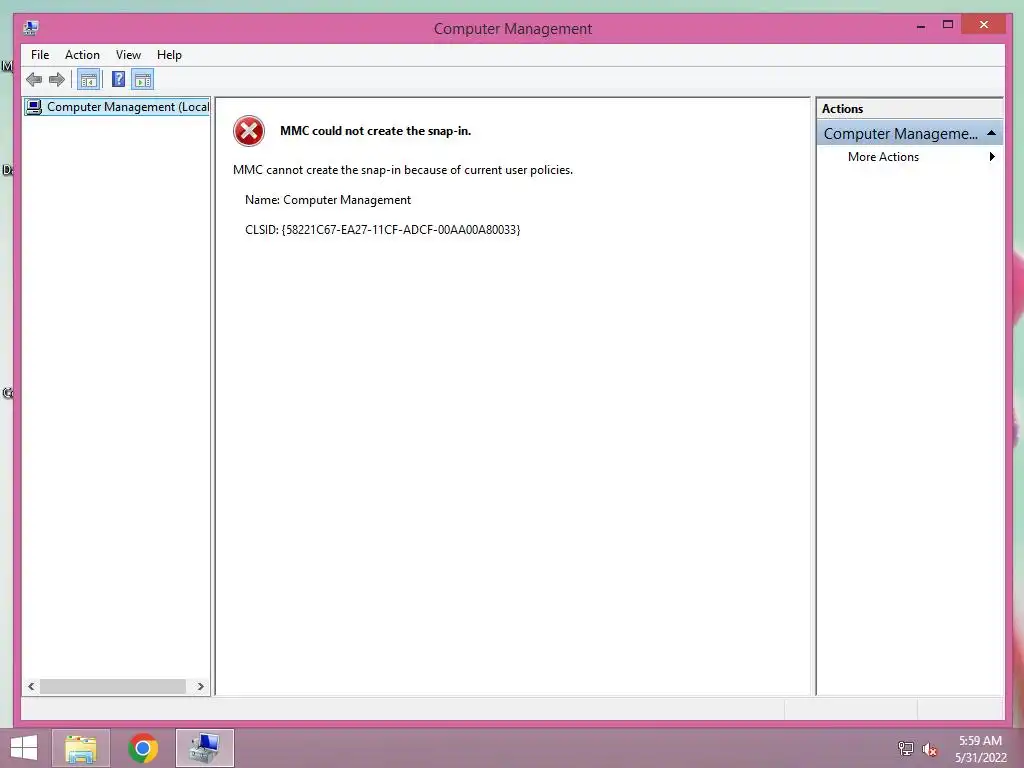This screenshot has height=768, width=1024.
Task: Launch Google Chrome from taskbar
Action: [x=143, y=748]
